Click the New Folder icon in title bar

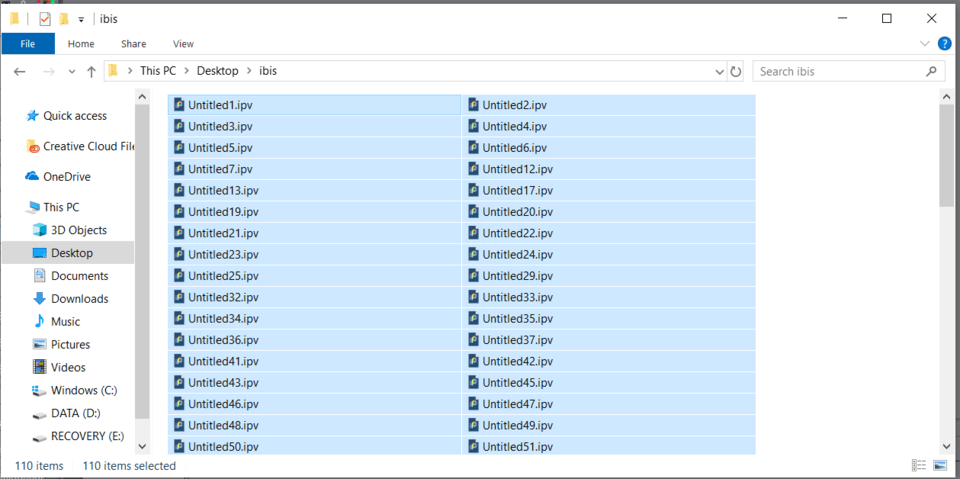point(64,19)
